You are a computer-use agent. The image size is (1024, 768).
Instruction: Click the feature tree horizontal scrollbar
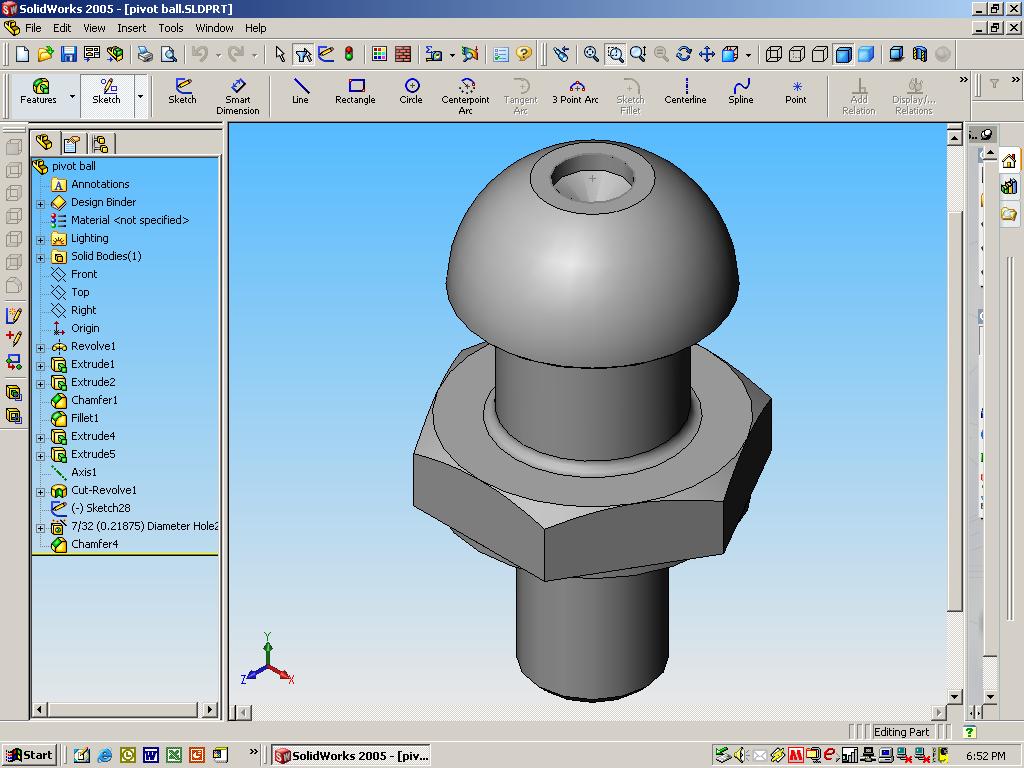click(124, 709)
